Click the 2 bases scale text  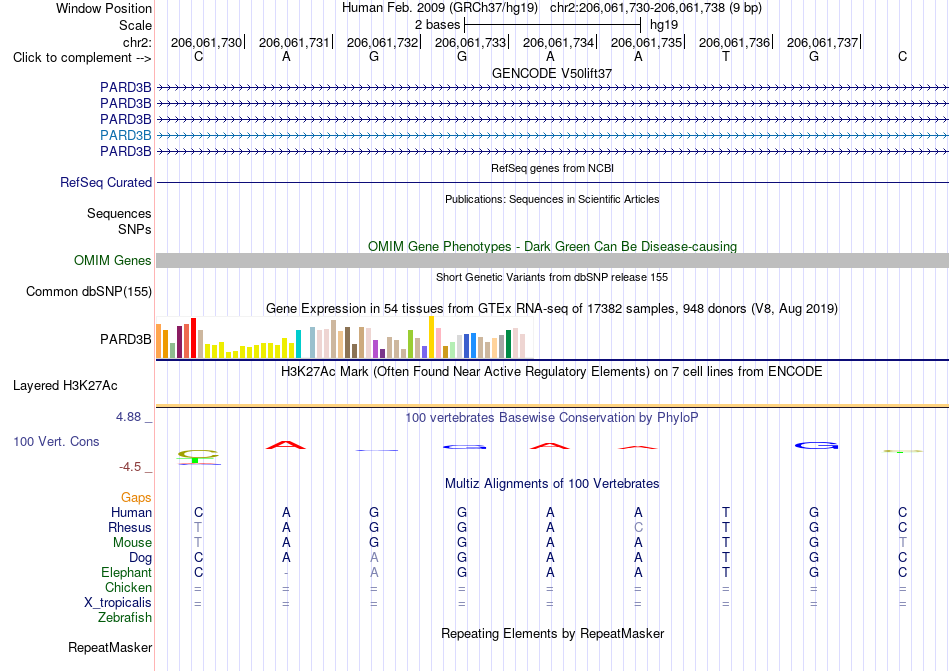pos(437,25)
